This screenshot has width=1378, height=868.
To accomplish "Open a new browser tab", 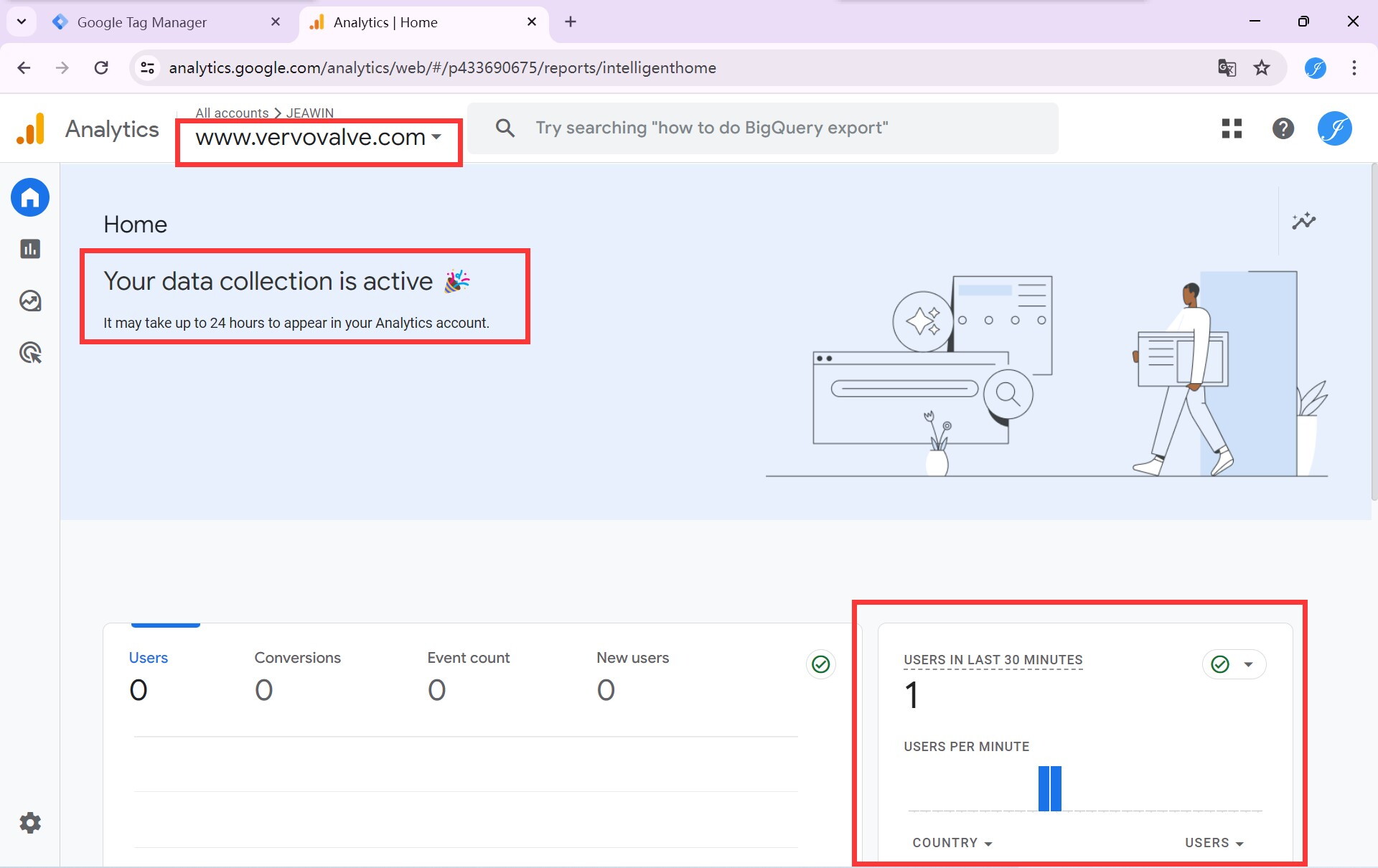I will (571, 22).
